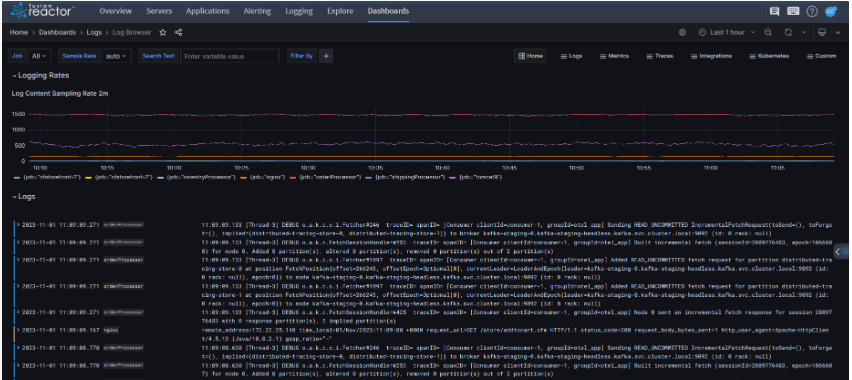852x380 pixels.
Task: Open the Metrics dashboard list
Action: point(614,56)
